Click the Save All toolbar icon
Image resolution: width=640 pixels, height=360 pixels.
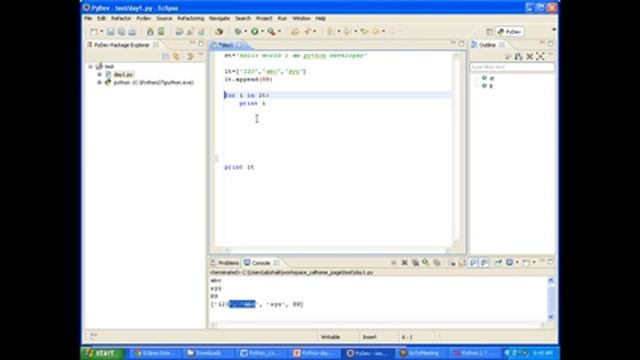pos(121,31)
